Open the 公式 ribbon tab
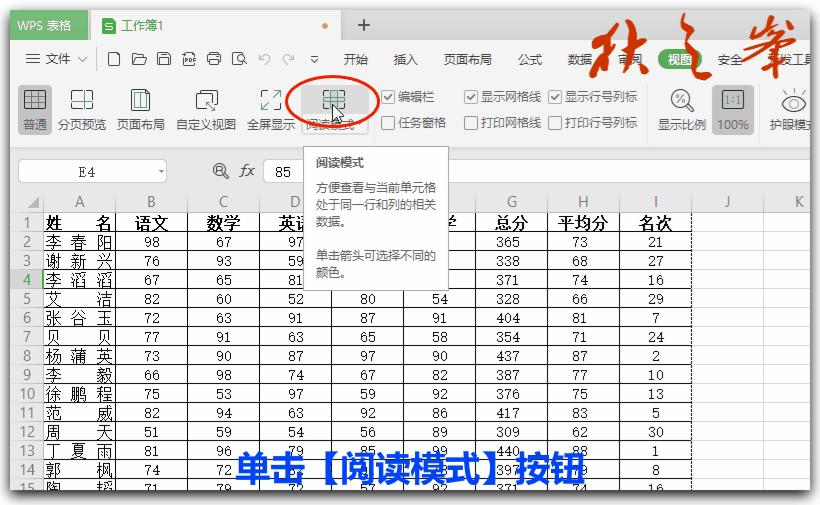 [530, 60]
